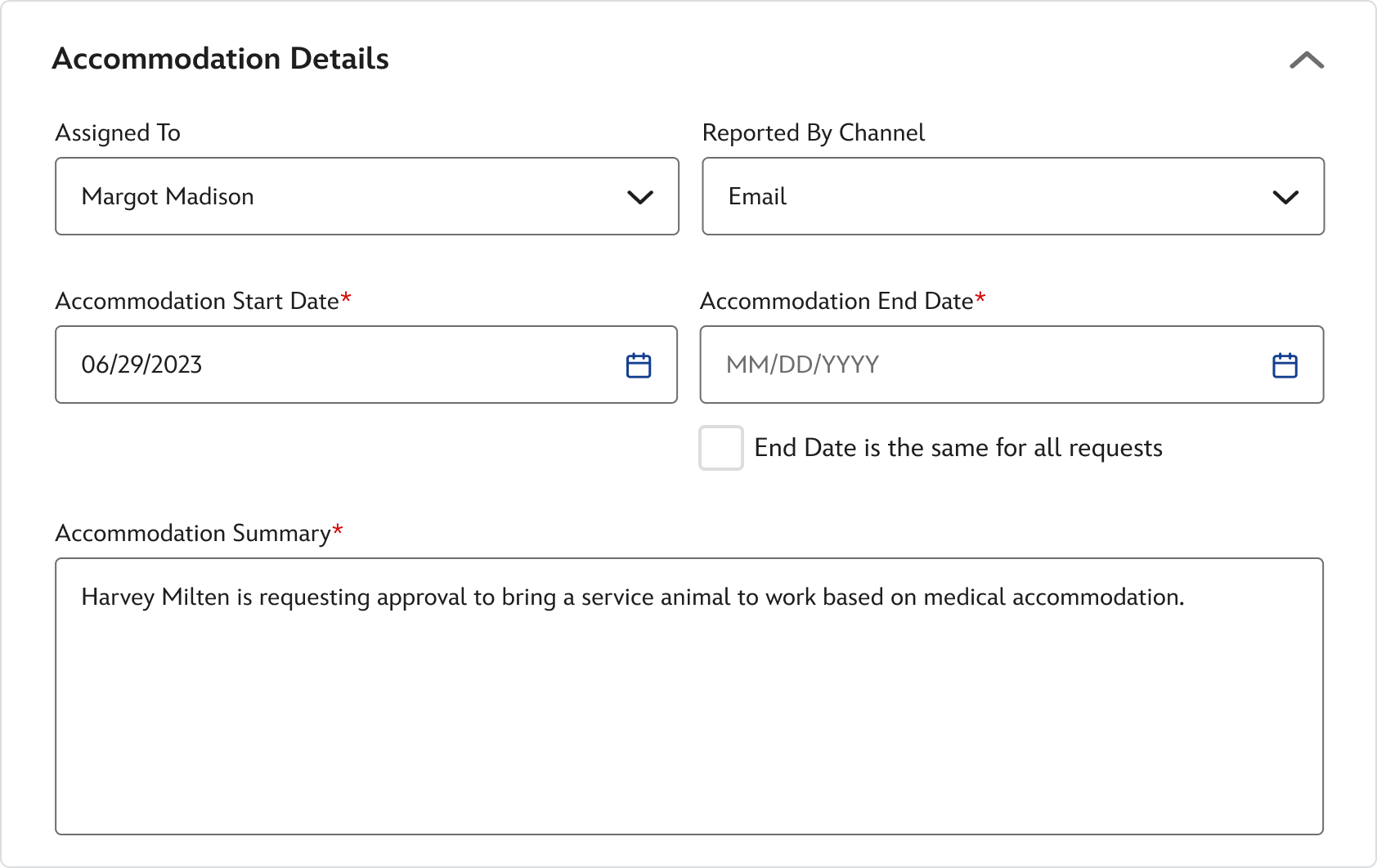Click the Assigned To chevron arrow

pos(639,197)
